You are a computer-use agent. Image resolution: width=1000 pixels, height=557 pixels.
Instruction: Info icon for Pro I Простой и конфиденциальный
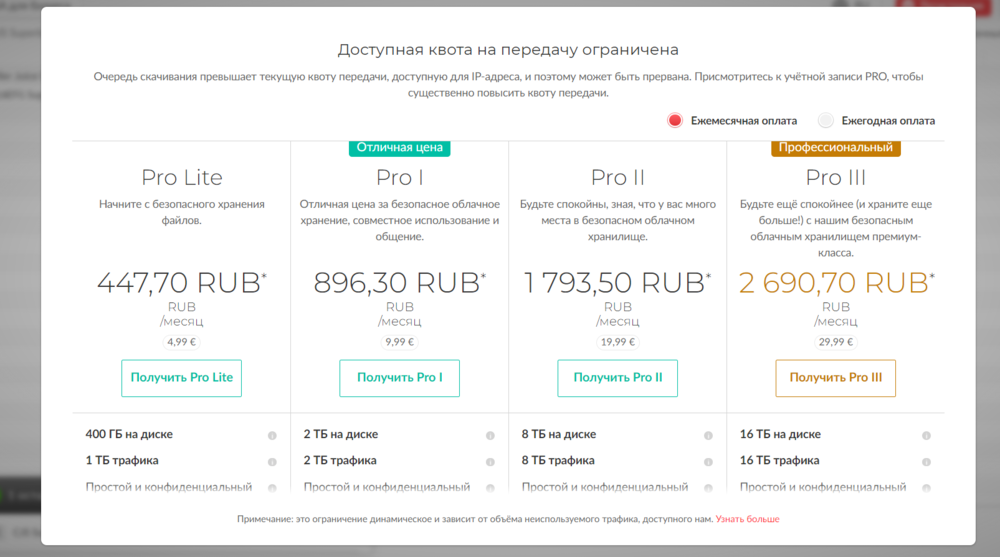(x=490, y=488)
